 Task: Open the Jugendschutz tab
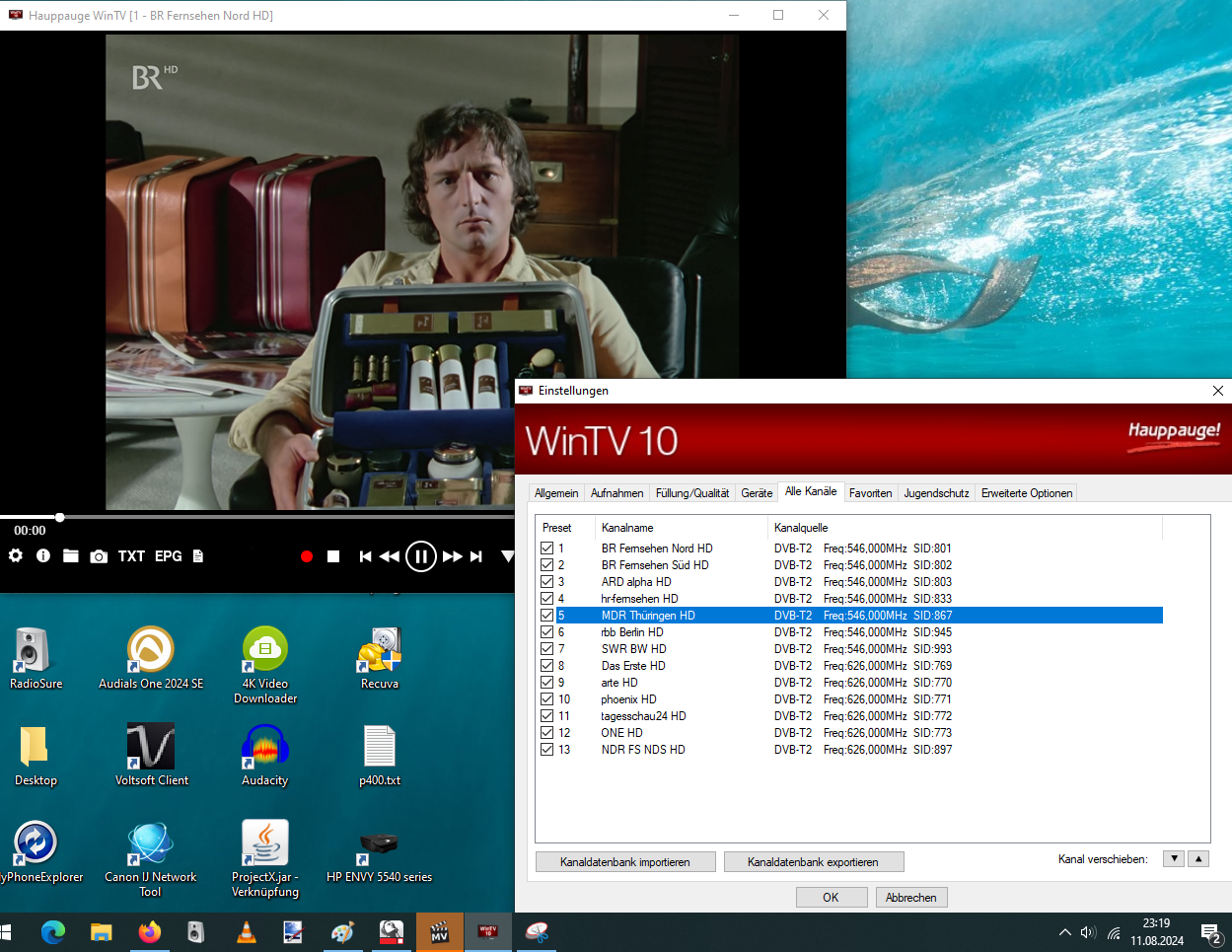coord(936,493)
